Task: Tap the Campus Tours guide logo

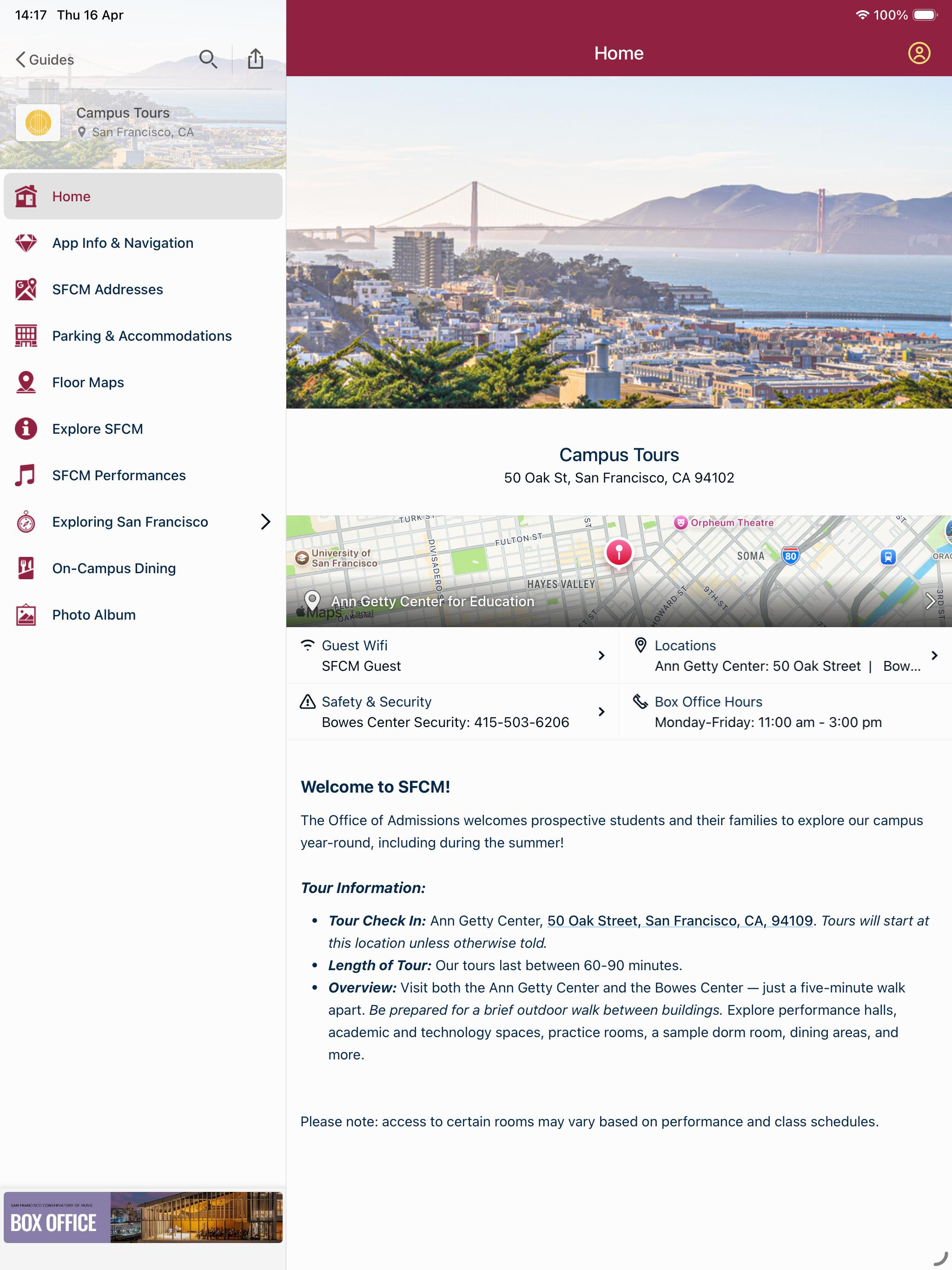Action: 38,122
